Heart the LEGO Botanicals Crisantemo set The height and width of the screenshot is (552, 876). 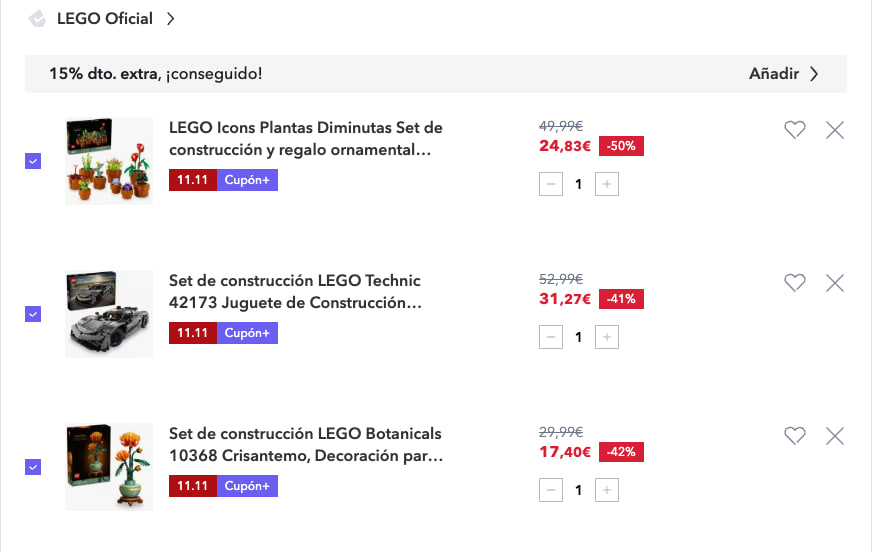point(795,436)
